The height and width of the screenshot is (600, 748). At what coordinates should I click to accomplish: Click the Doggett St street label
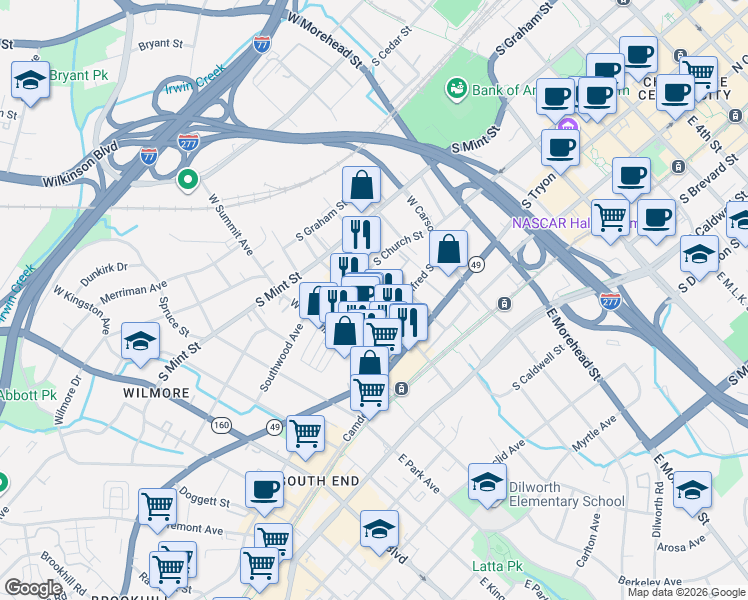click(x=204, y=497)
